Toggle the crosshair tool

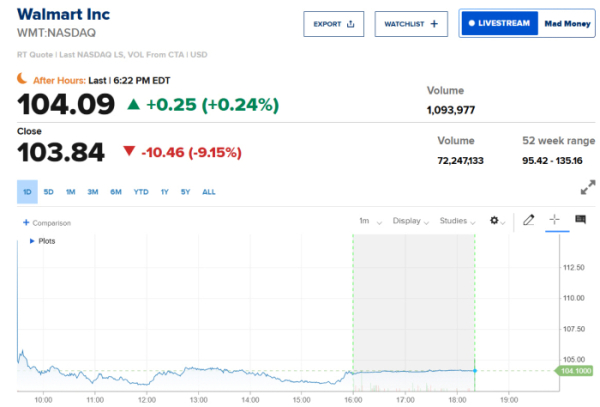pos(554,220)
